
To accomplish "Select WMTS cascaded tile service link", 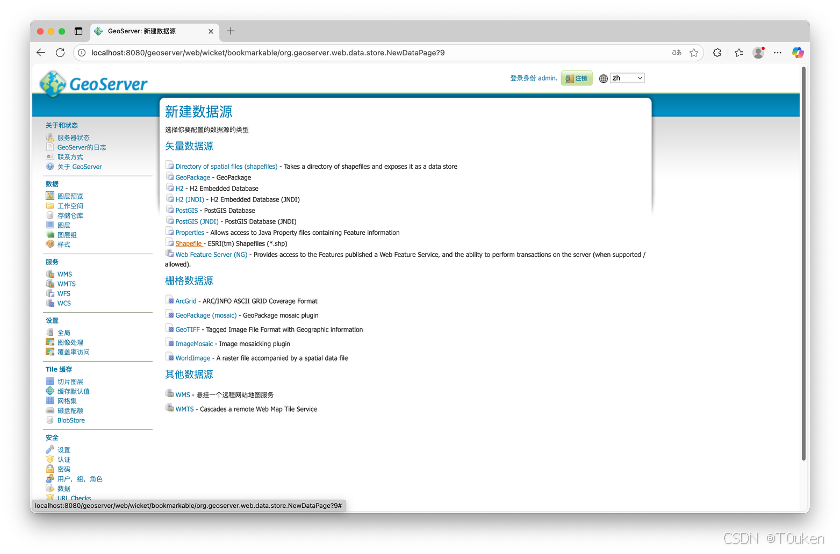I will (184, 409).
